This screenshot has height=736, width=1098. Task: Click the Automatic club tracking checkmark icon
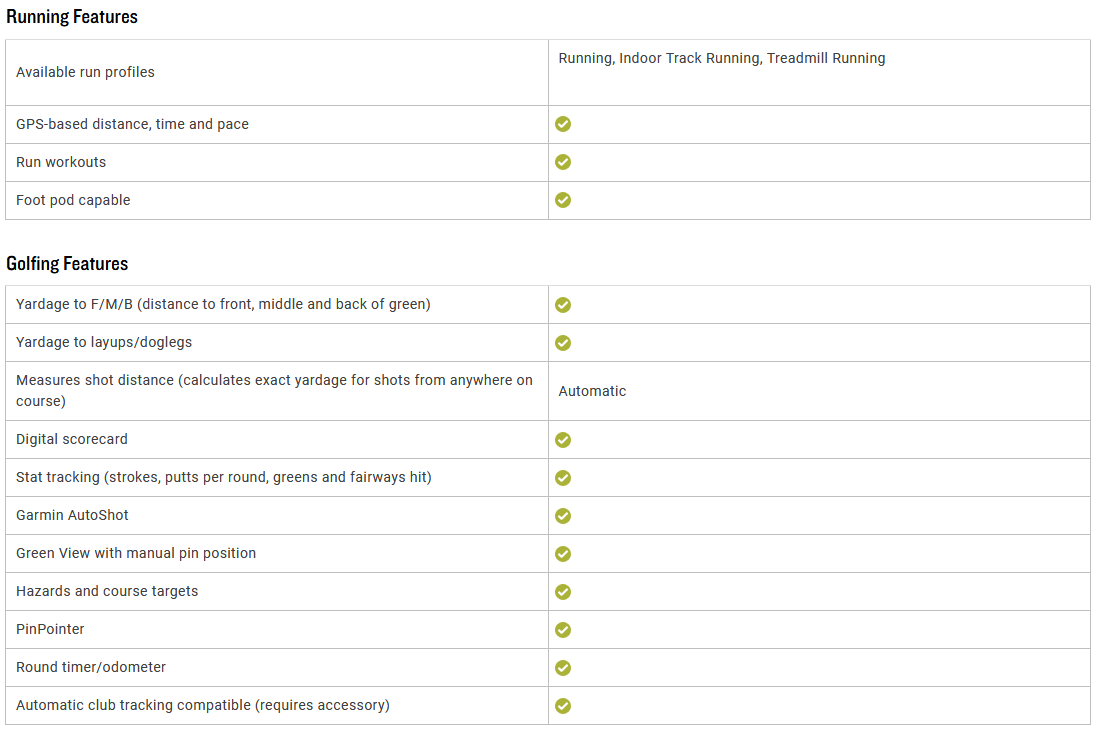pyautogui.click(x=563, y=706)
